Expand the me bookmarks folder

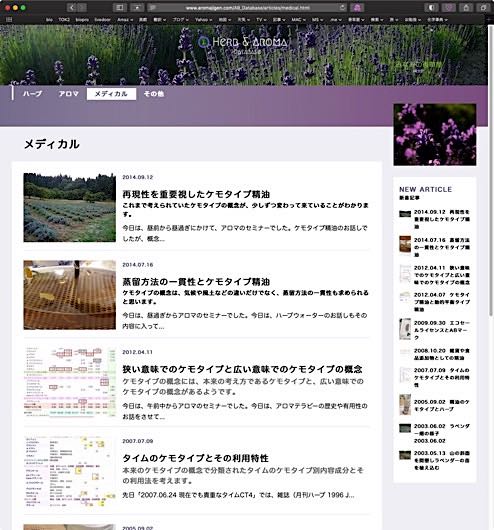[336, 20]
